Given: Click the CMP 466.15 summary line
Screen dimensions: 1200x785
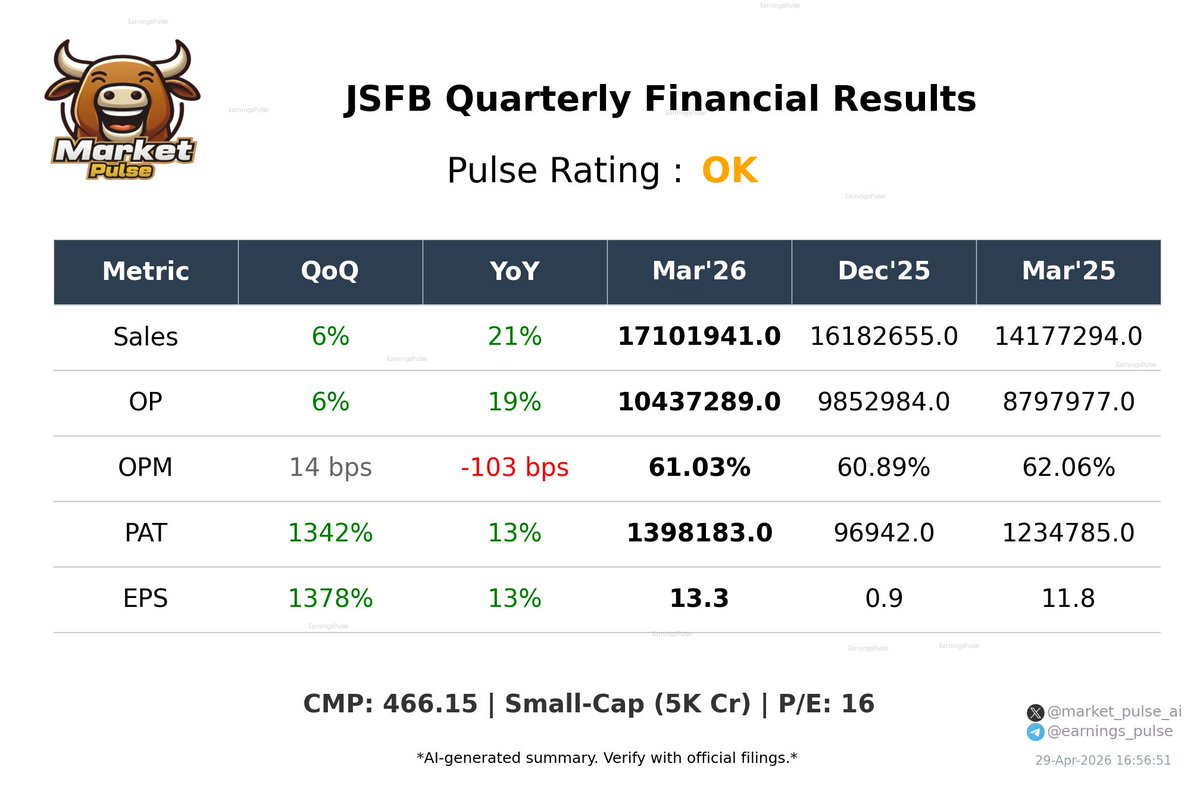Looking at the screenshot, I should [589, 704].
